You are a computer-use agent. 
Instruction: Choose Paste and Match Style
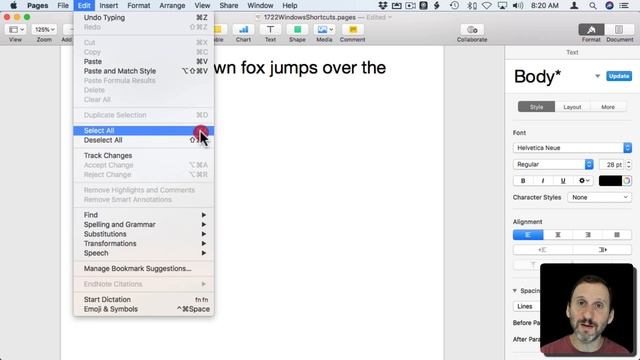click(x=144, y=71)
